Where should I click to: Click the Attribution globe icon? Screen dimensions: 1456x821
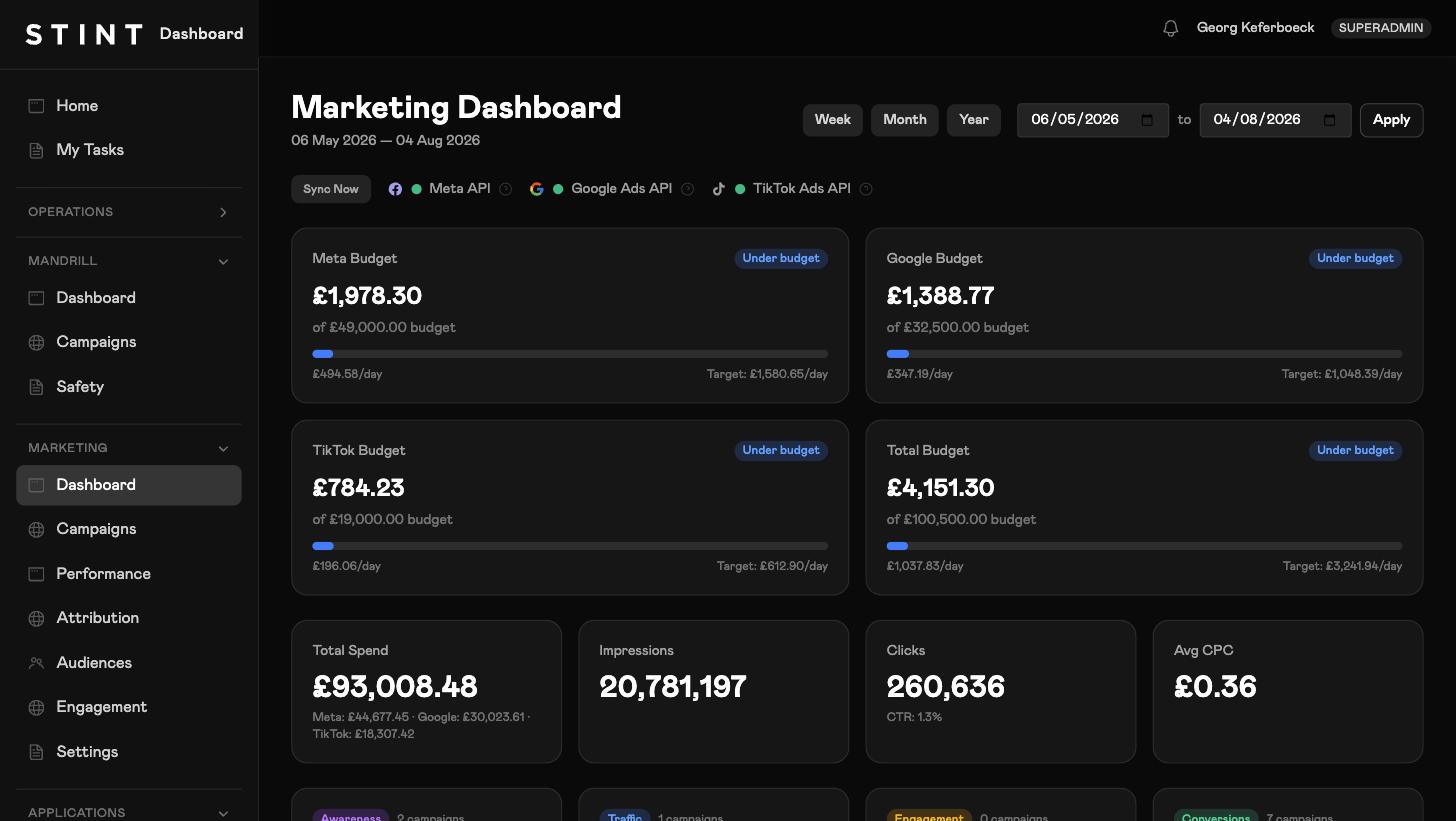pos(36,618)
